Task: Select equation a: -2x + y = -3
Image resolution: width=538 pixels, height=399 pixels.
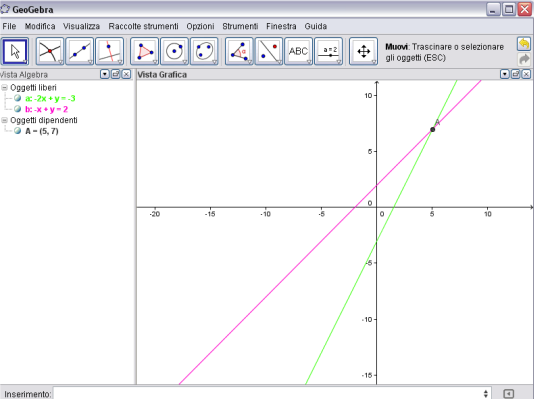Action: tap(50, 98)
